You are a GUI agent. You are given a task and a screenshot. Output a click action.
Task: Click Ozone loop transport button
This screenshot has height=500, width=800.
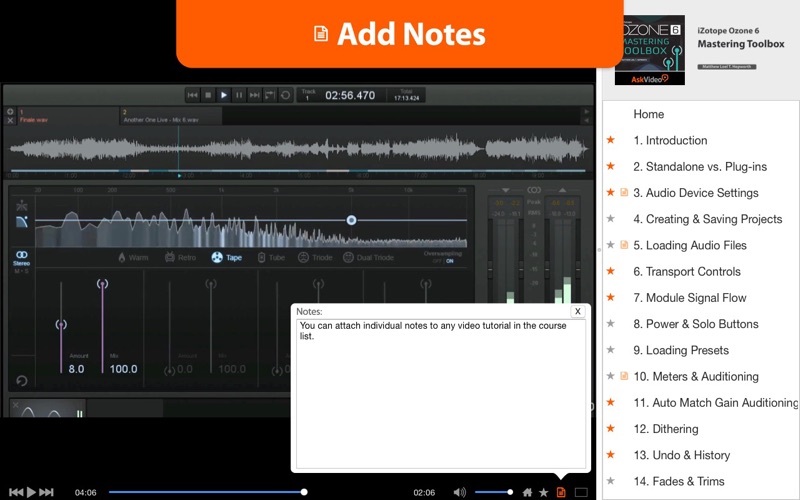285,95
